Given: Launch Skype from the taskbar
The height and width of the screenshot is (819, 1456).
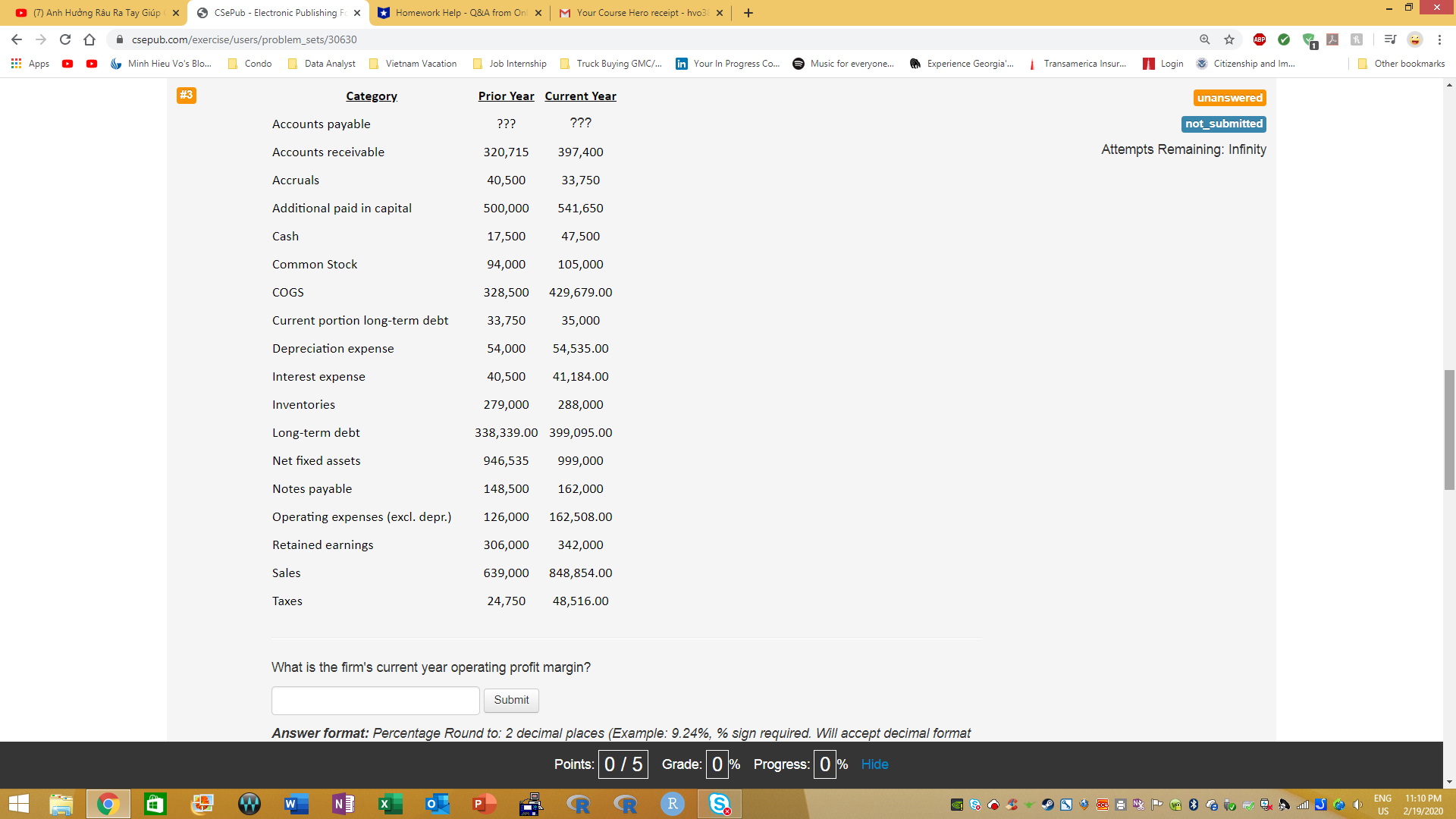Looking at the screenshot, I should coord(719,804).
